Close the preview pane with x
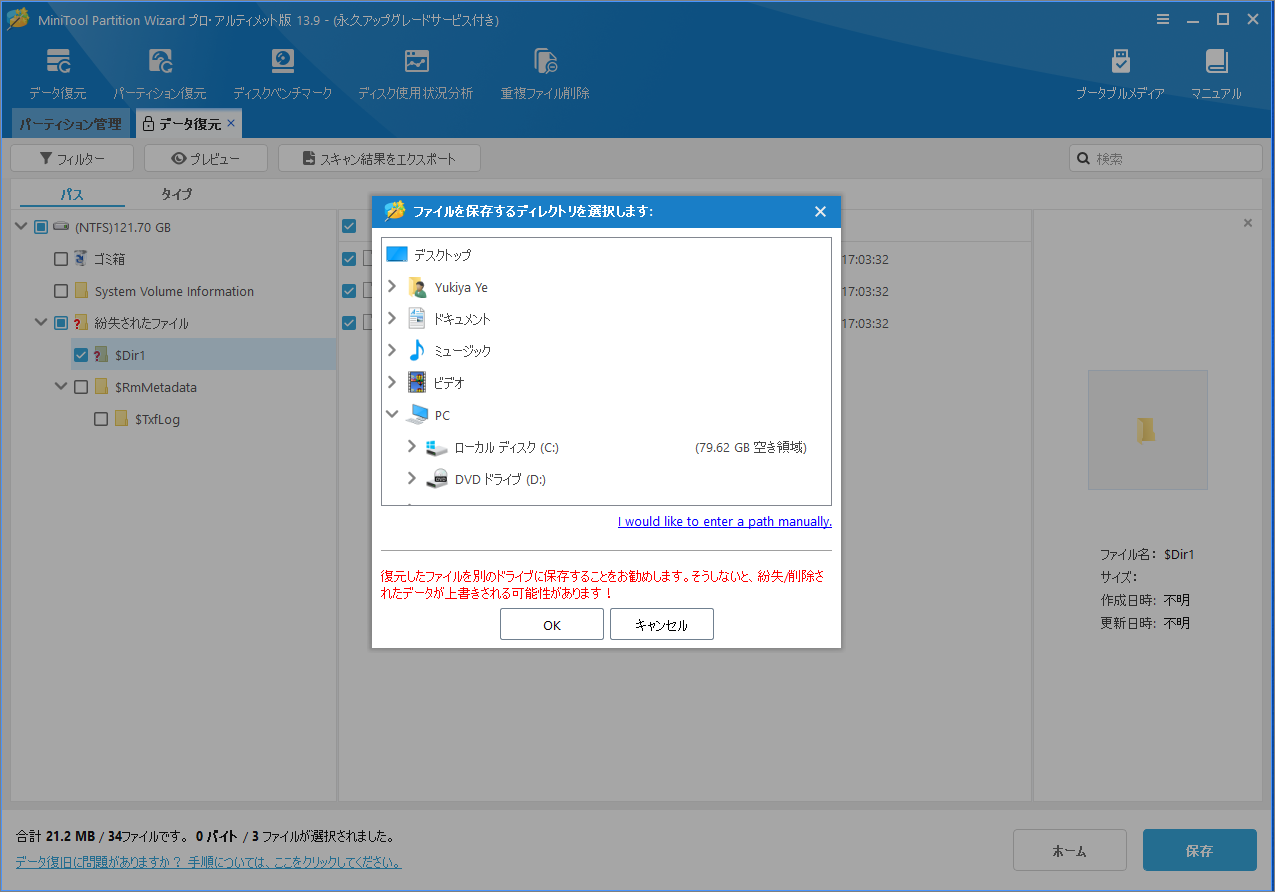1275x892 pixels. tap(1247, 223)
